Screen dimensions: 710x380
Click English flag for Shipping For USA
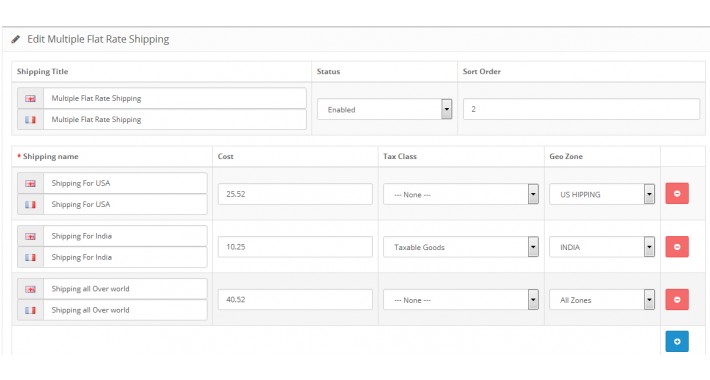point(30,183)
